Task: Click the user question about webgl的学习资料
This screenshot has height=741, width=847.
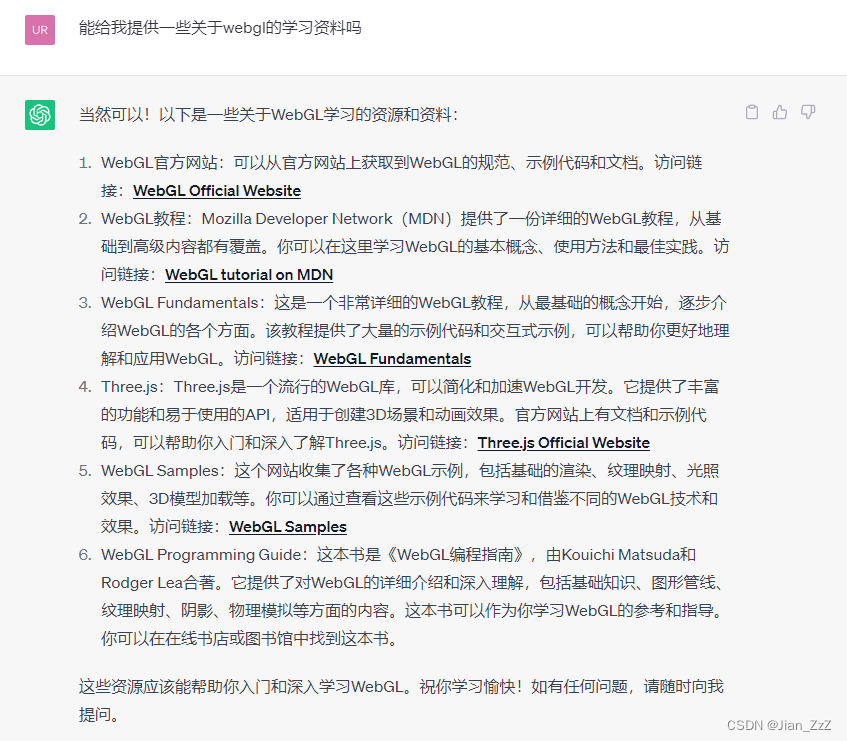Action: click(220, 28)
